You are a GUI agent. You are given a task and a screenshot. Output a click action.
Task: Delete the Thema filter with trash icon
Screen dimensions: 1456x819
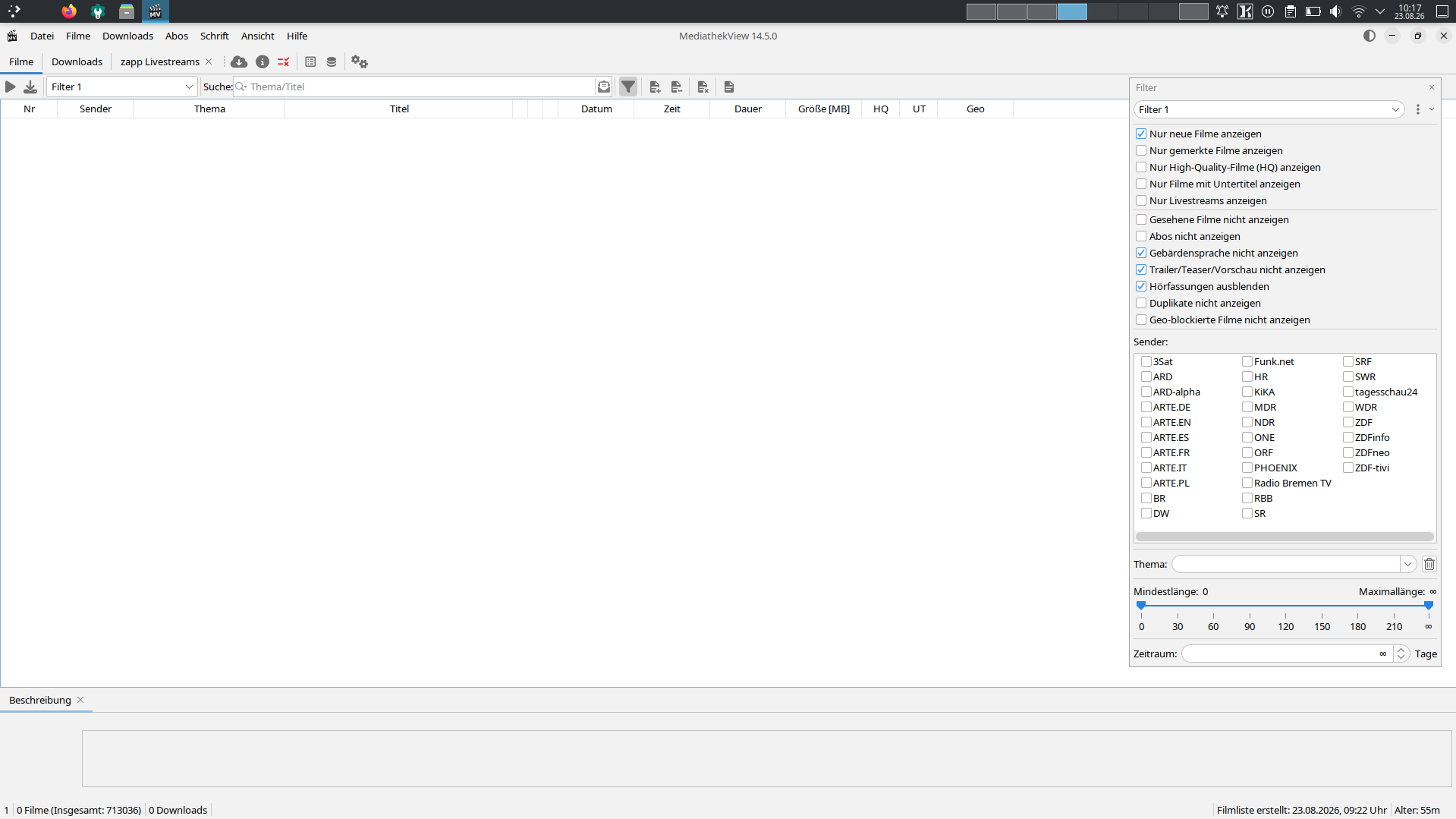[1429, 564]
